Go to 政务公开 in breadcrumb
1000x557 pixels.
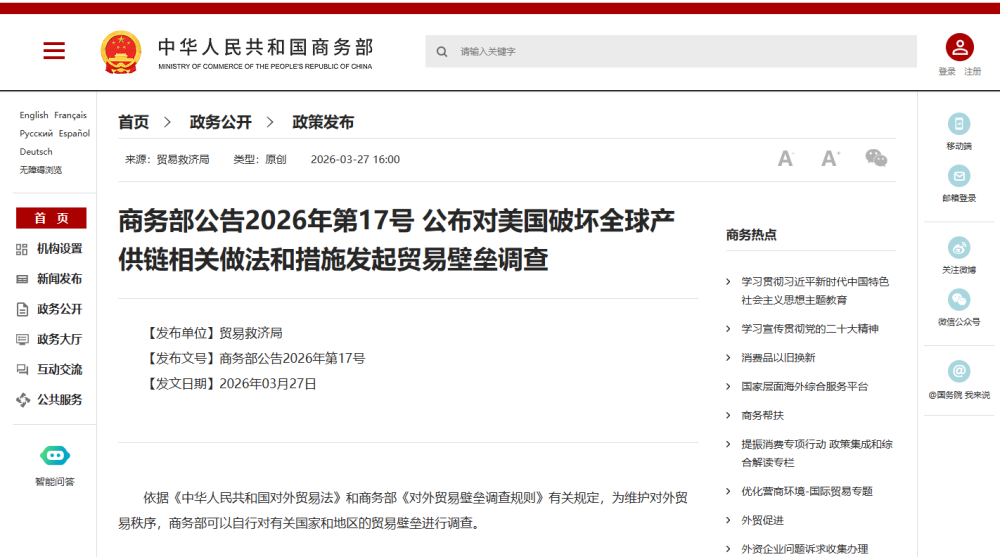click(220, 122)
